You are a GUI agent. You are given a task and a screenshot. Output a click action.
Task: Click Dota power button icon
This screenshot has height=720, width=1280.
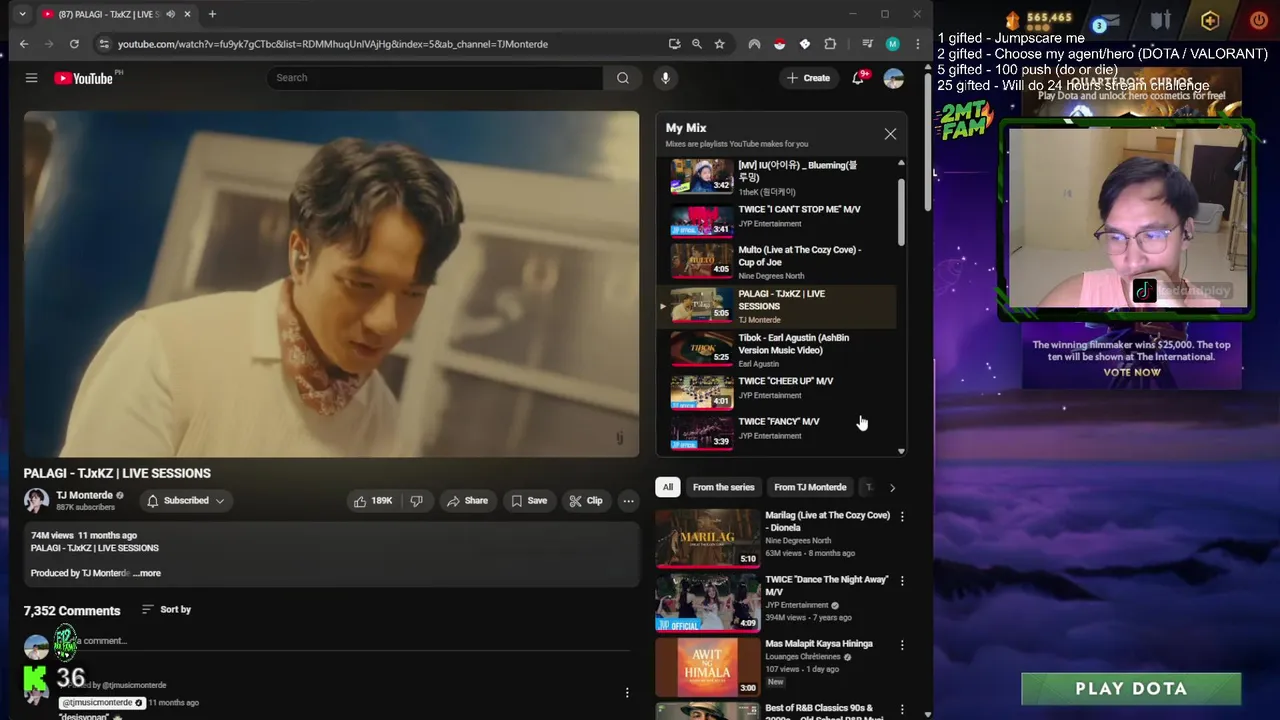pos(1258,20)
